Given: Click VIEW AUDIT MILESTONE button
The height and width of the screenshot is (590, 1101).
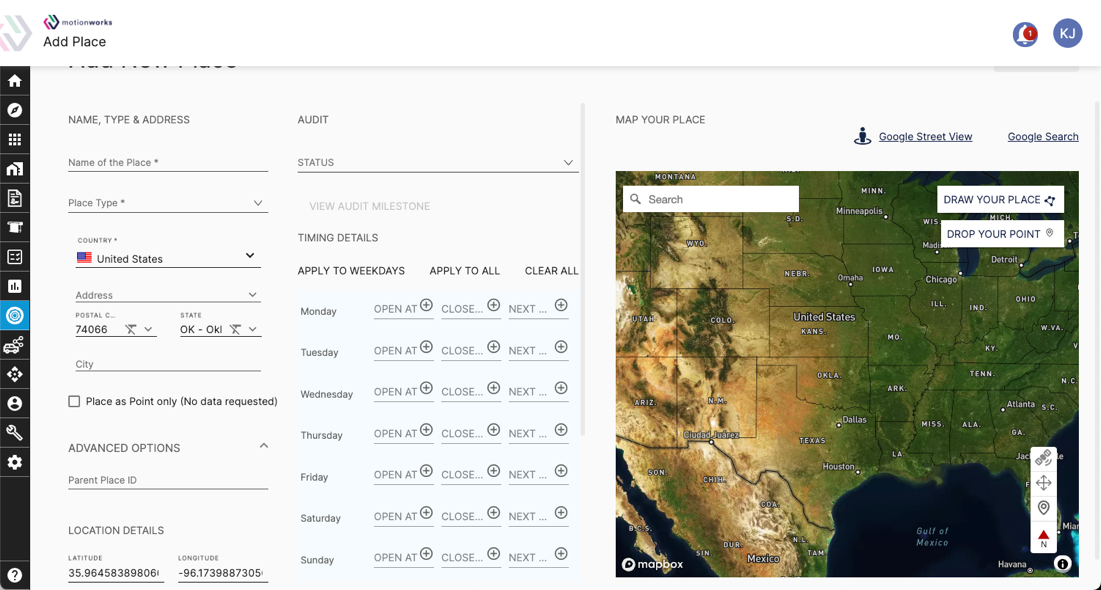Looking at the screenshot, I should pos(370,206).
